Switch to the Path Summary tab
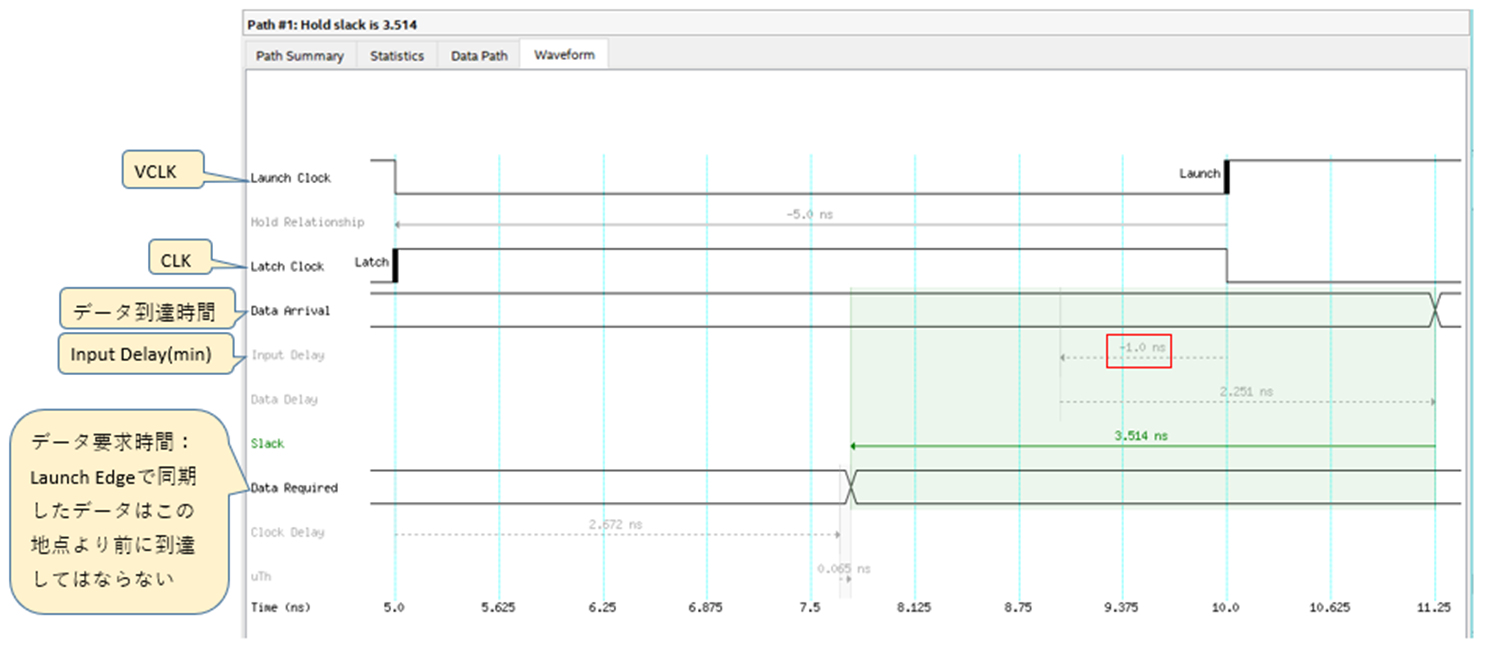1486x657 pixels. click(x=300, y=56)
